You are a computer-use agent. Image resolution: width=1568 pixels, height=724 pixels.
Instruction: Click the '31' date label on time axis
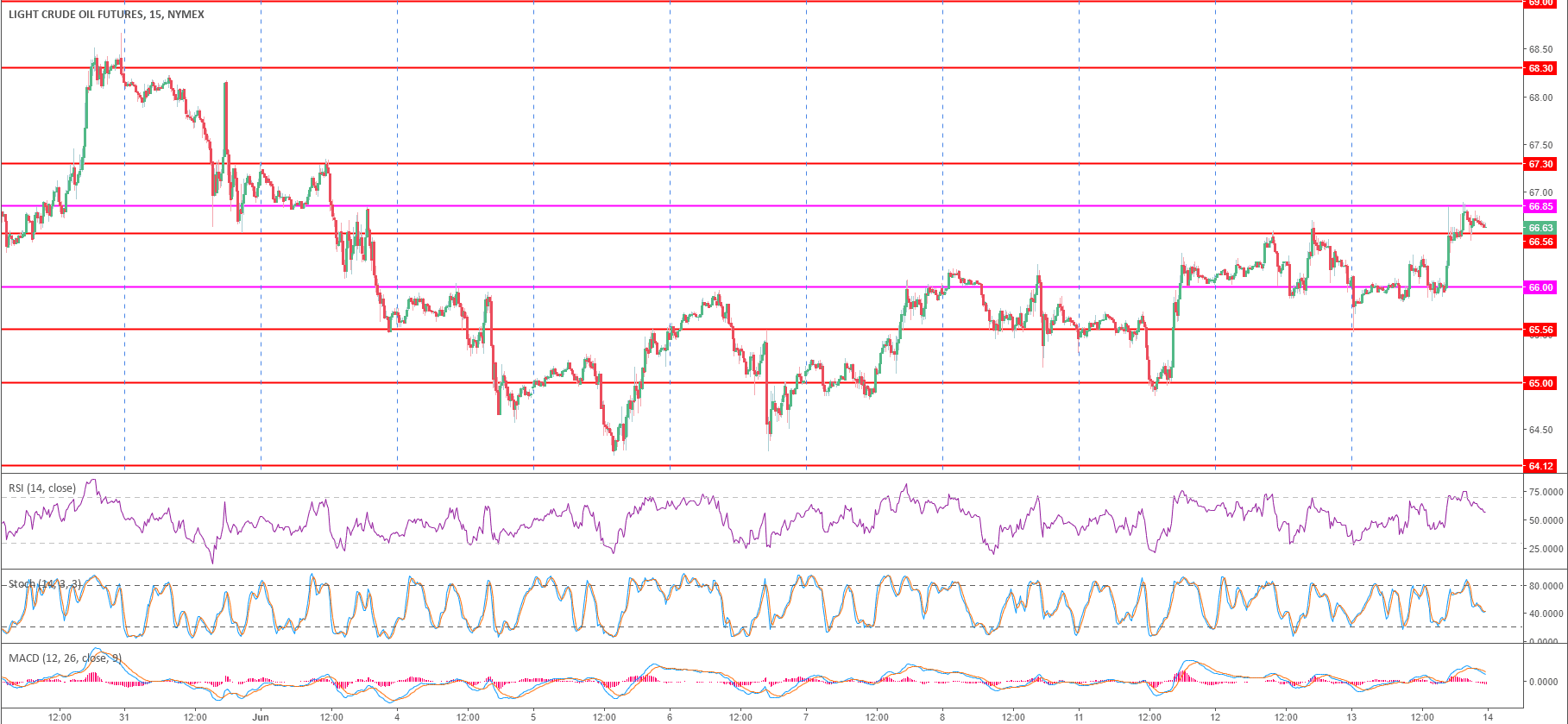tap(124, 716)
